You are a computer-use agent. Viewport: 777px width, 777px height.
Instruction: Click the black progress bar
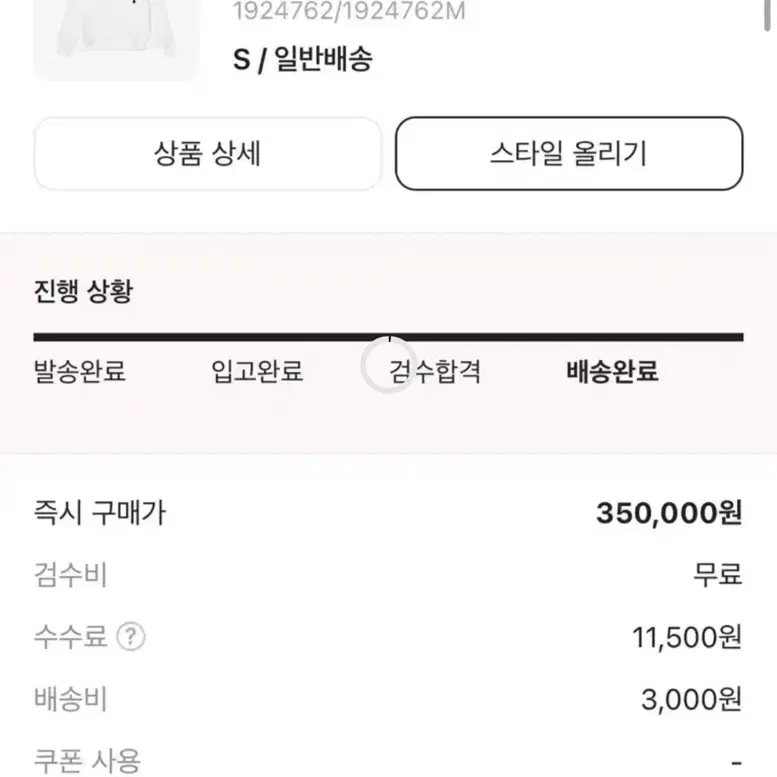388,337
